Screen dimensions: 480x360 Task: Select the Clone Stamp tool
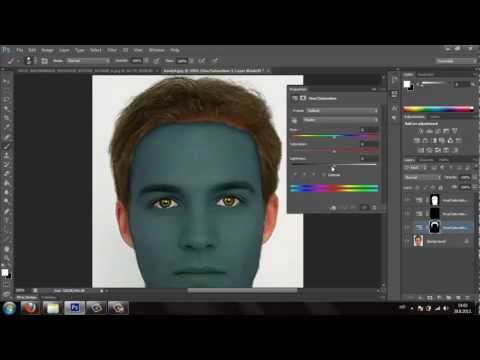pos(6,155)
